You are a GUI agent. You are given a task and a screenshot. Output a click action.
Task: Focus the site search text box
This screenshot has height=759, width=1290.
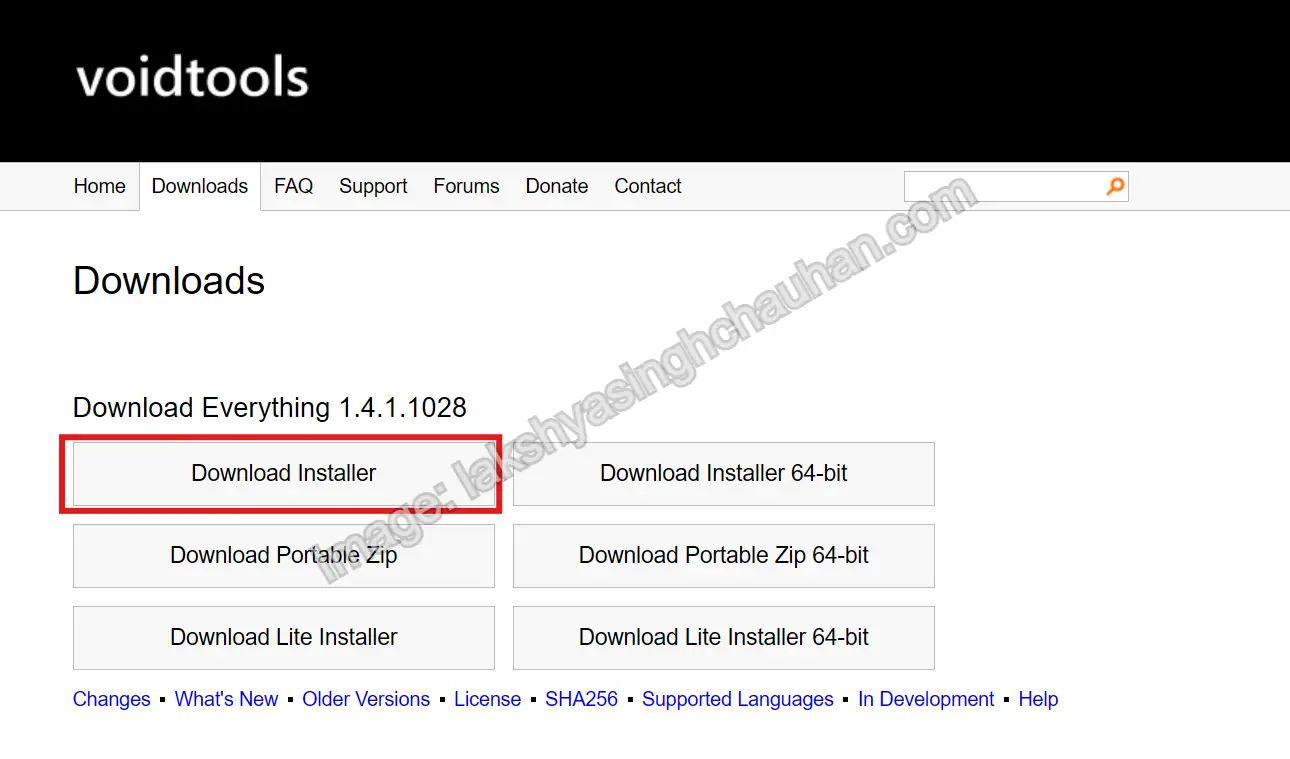[x=1005, y=186]
